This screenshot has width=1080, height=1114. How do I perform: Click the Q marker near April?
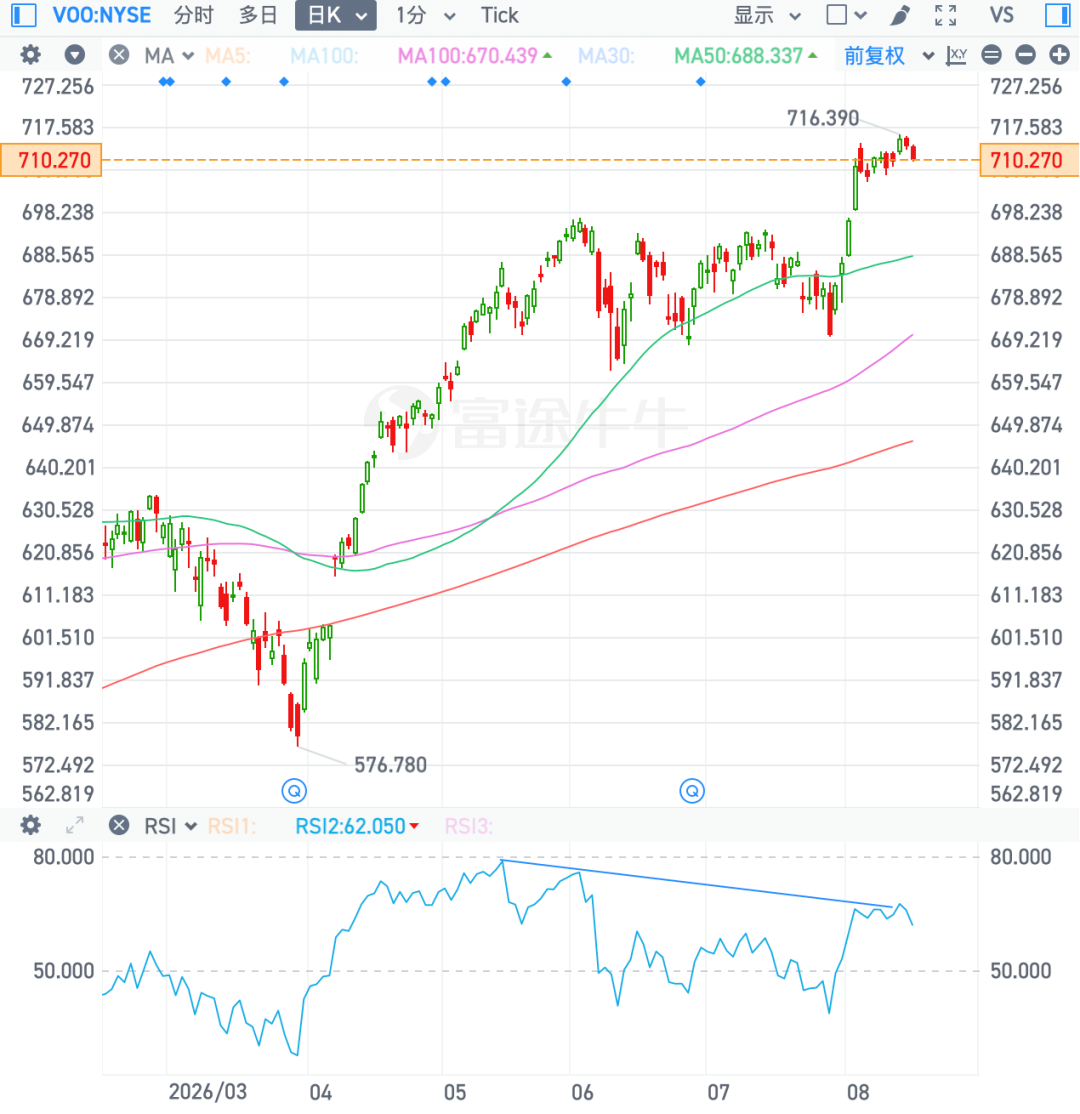point(294,790)
